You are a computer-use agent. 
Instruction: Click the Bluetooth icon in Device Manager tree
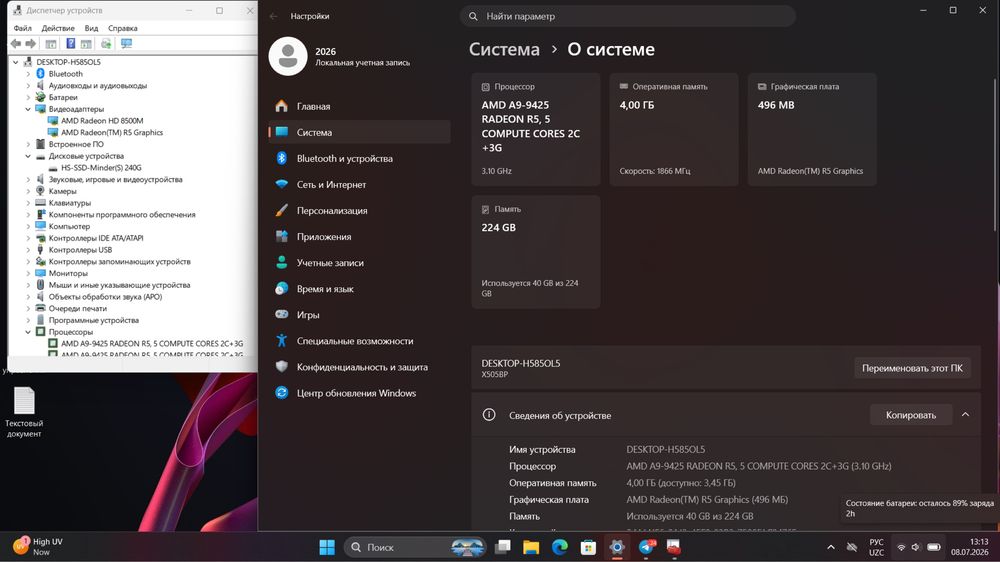coord(40,74)
